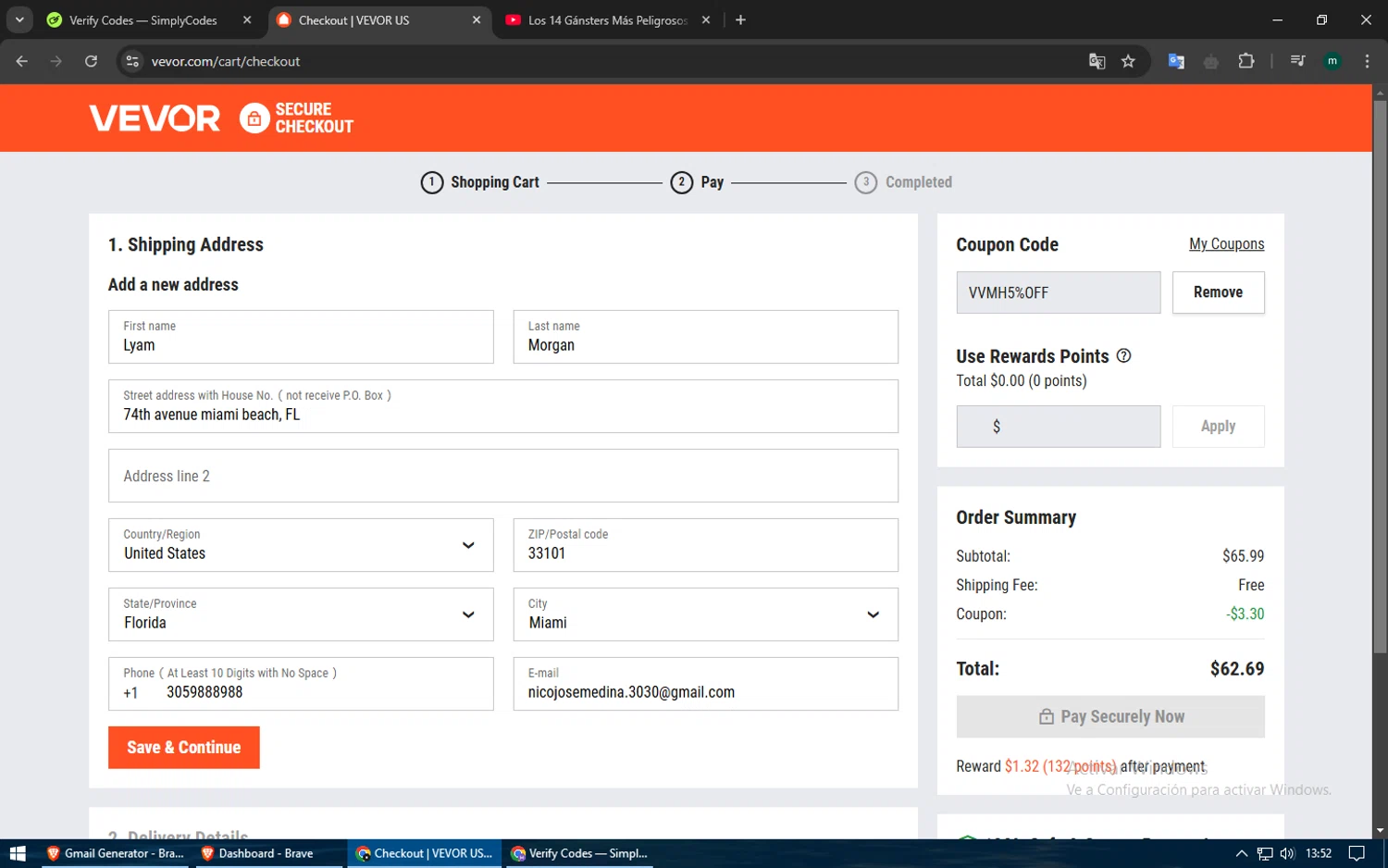Click Apply rewards points button

click(x=1218, y=427)
